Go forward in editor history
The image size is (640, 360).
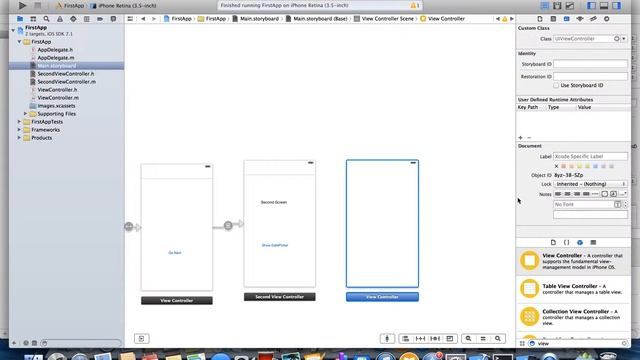(x=153, y=19)
